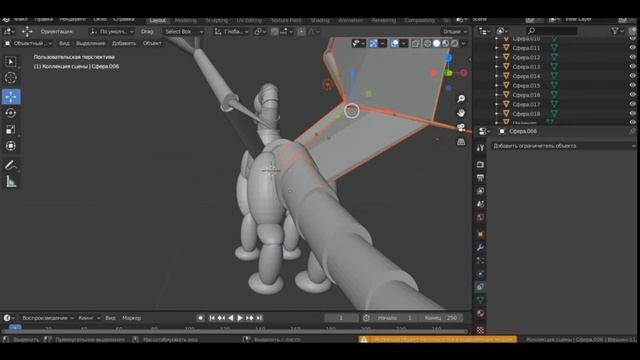Click the Конец 250 end frame field

pos(441,318)
